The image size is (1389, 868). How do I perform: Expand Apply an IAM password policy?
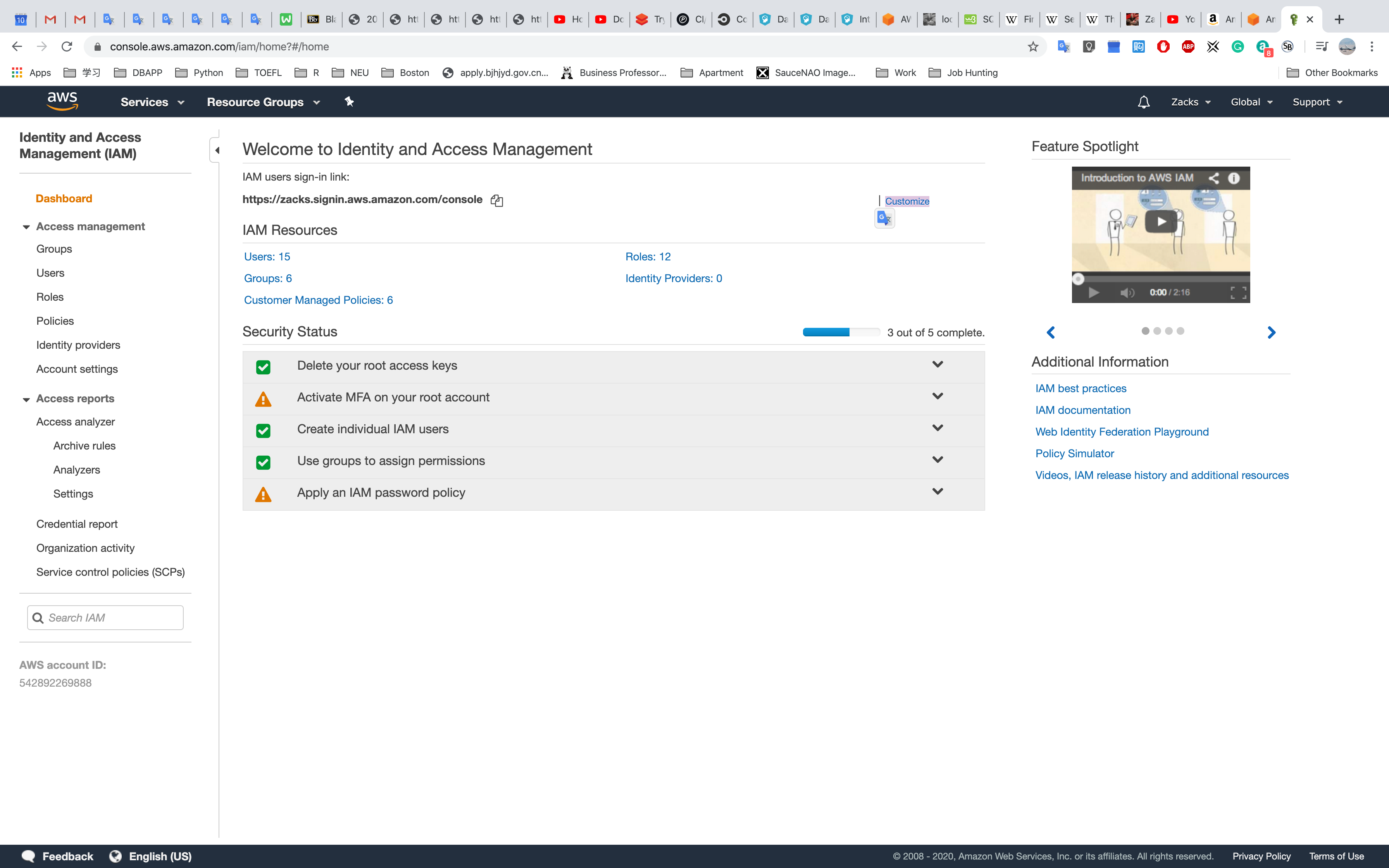(937, 491)
